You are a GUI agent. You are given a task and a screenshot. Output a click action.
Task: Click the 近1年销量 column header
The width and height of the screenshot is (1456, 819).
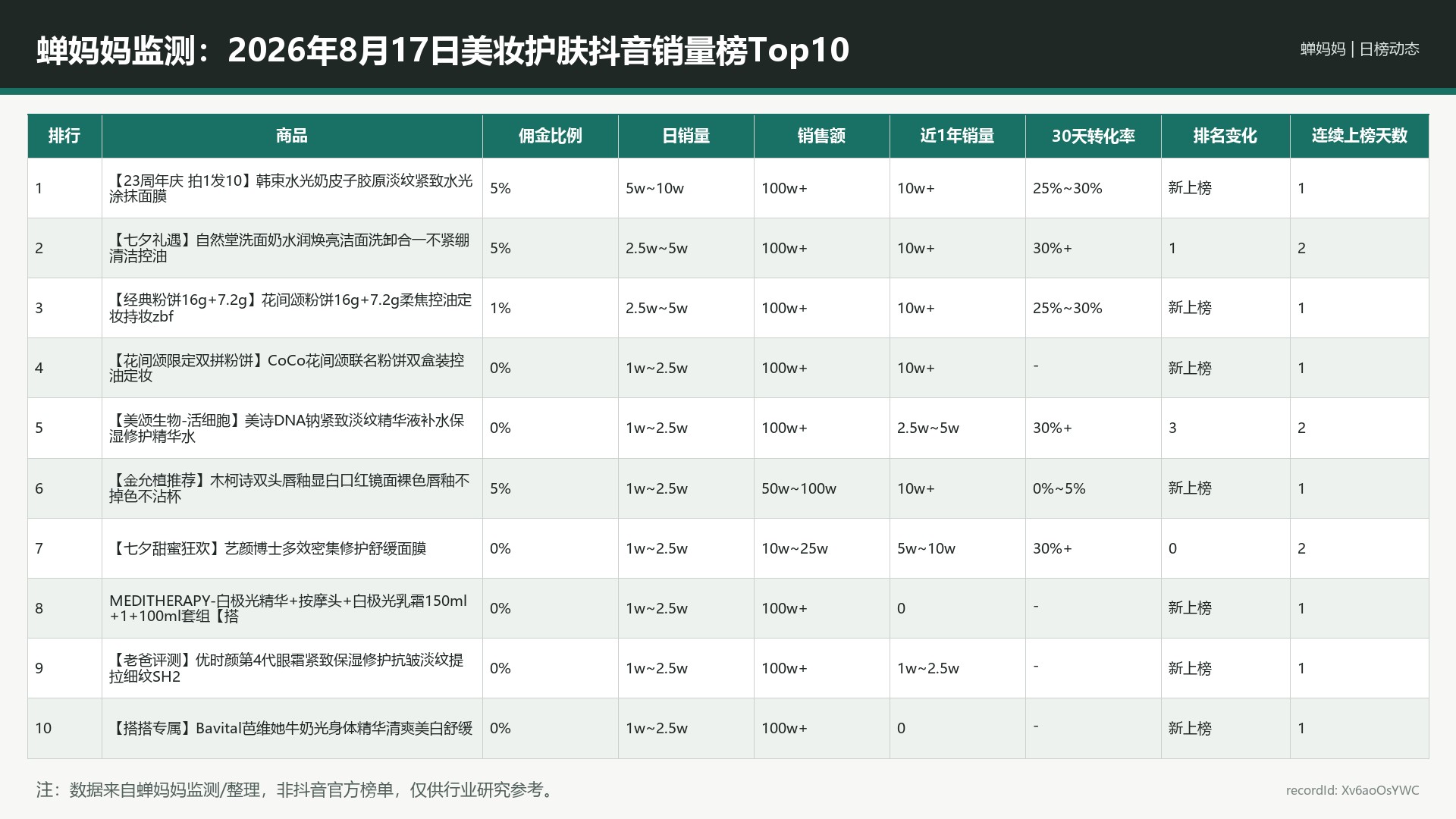958,136
